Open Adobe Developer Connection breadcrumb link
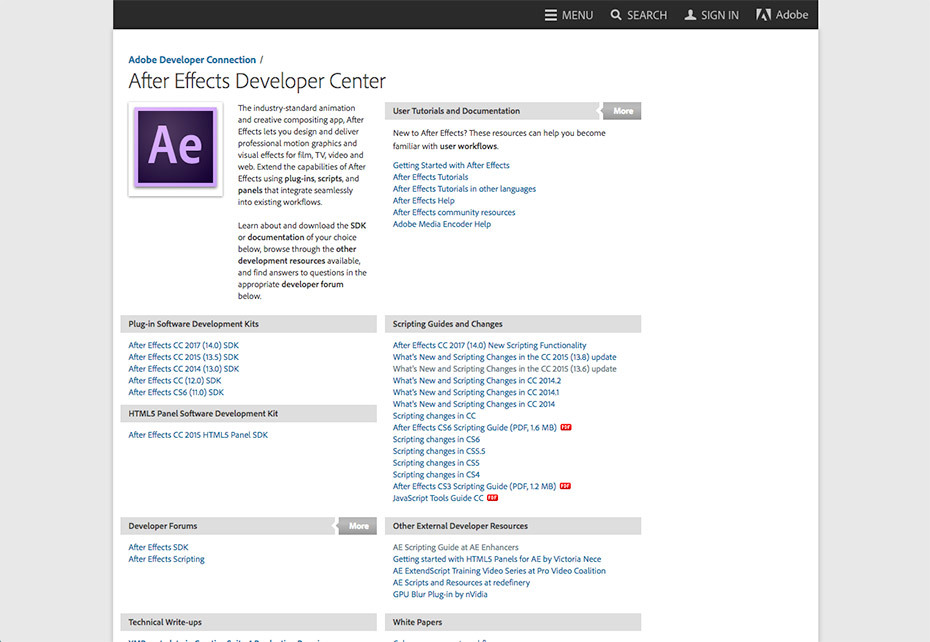Screen dimensions: 930x642 pyautogui.click(x=192, y=60)
